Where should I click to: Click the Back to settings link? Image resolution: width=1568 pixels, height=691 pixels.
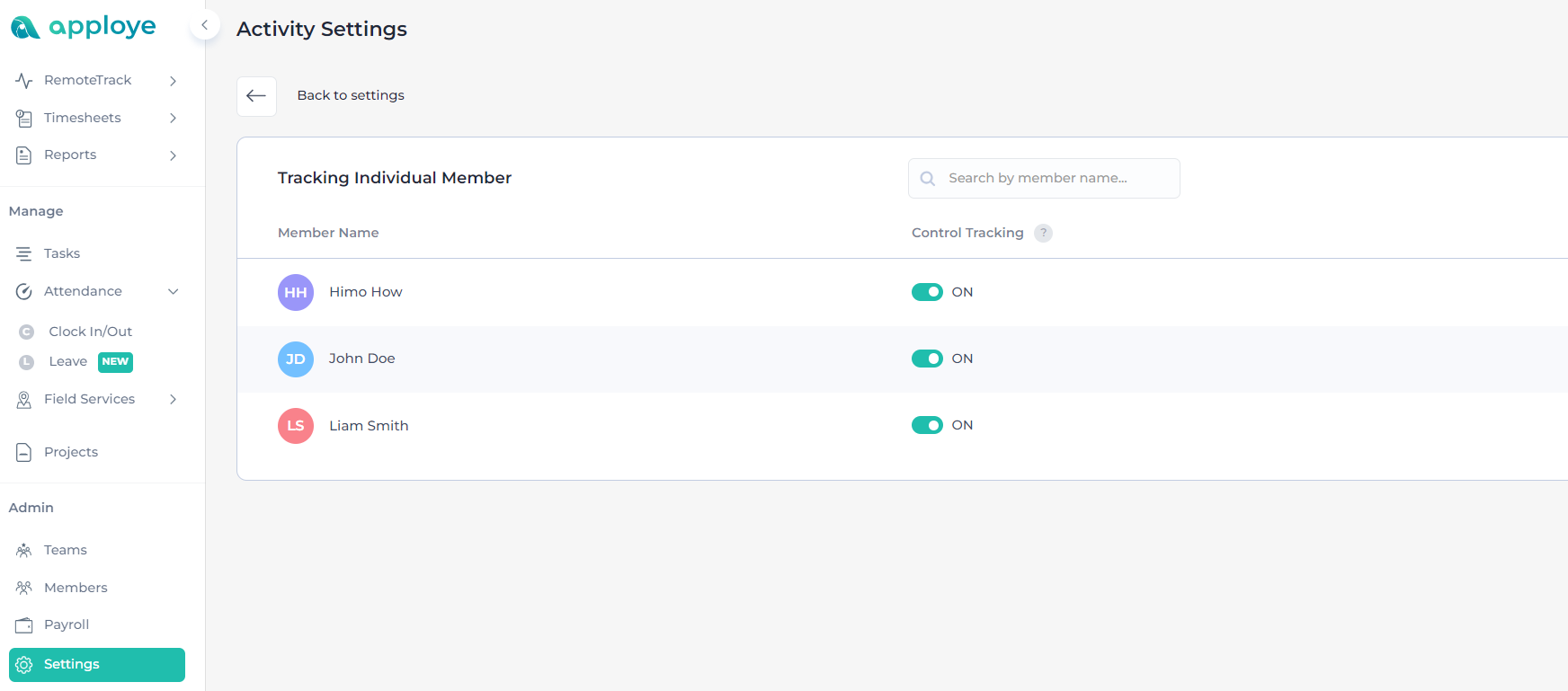351,95
